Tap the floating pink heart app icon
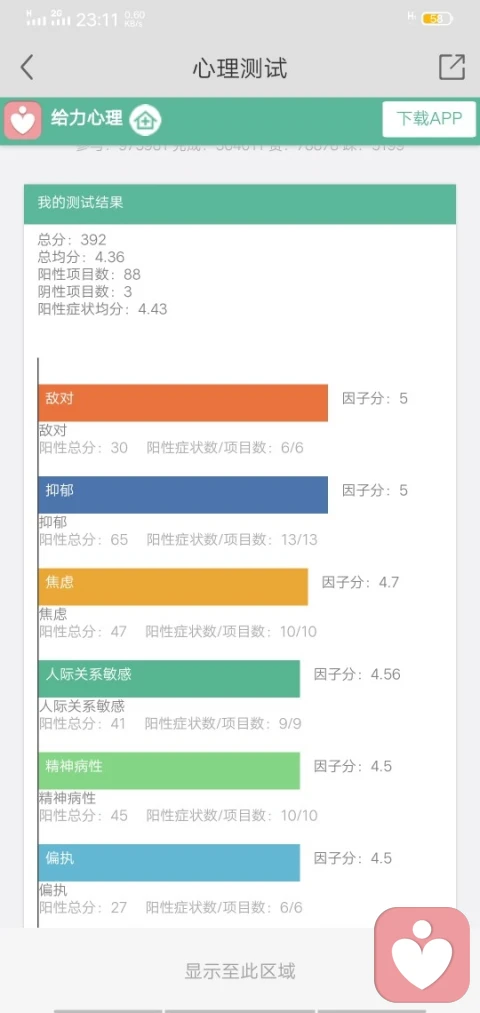This screenshot has height=1013, width=480. [422, 955]
